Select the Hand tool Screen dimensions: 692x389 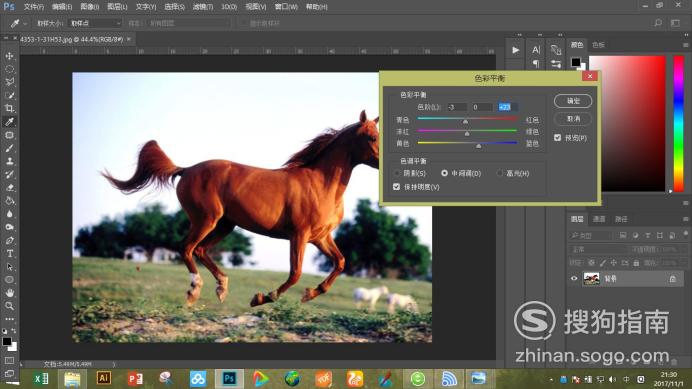click(9, 293)
